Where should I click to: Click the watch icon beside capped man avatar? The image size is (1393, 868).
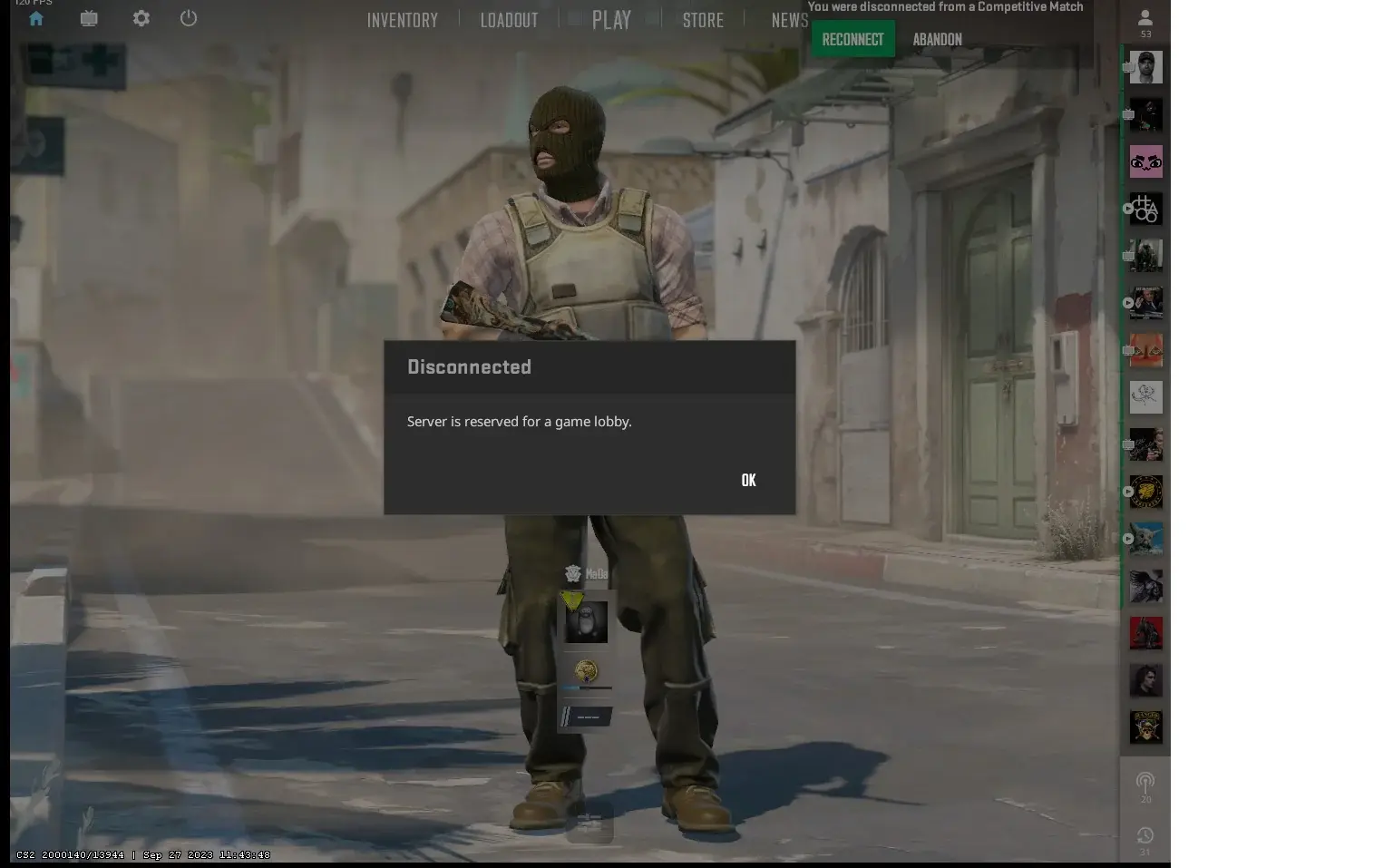(x=1128, y=67)
